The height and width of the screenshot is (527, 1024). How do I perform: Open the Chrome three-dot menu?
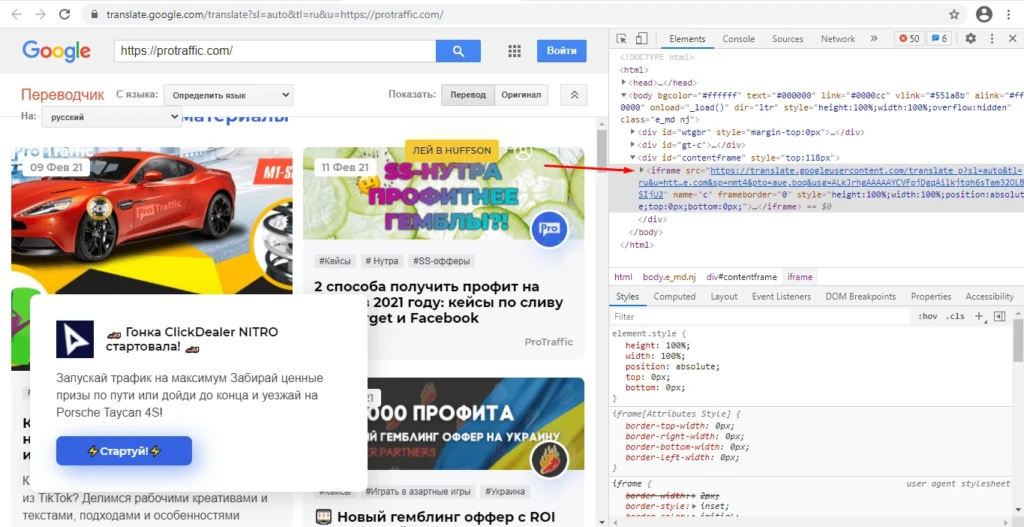coord(1010,14)
